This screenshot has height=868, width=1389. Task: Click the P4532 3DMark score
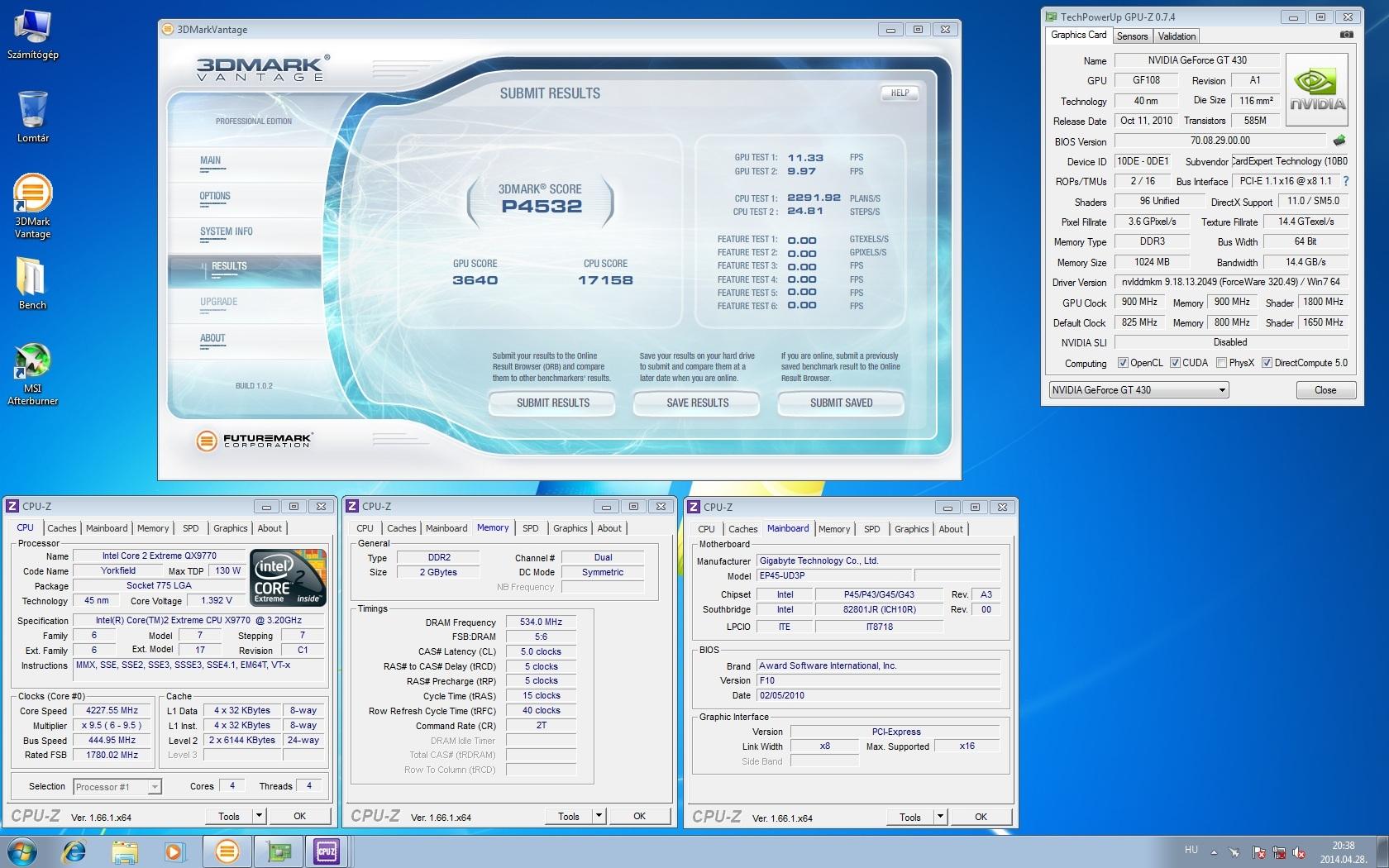(x=542, y=207)
